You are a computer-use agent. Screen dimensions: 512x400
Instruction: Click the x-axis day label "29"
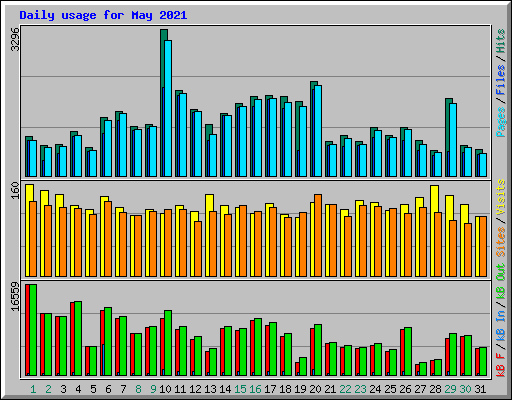450,389
